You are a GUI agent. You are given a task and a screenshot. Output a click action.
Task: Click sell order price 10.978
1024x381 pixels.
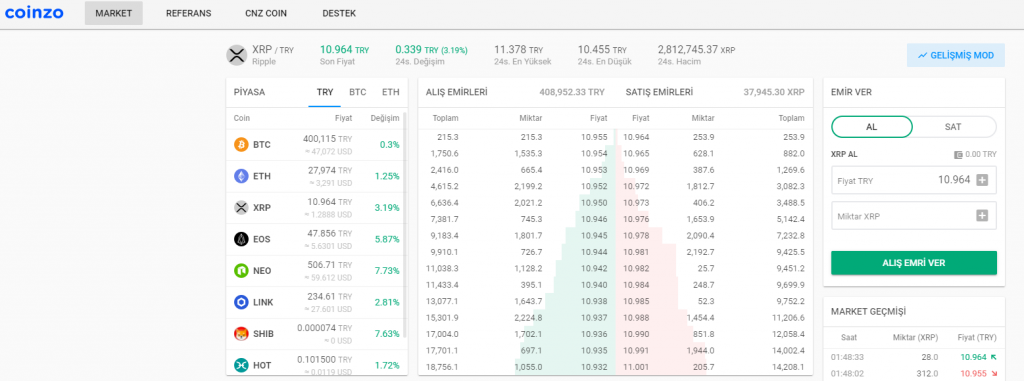pos(636,235)
